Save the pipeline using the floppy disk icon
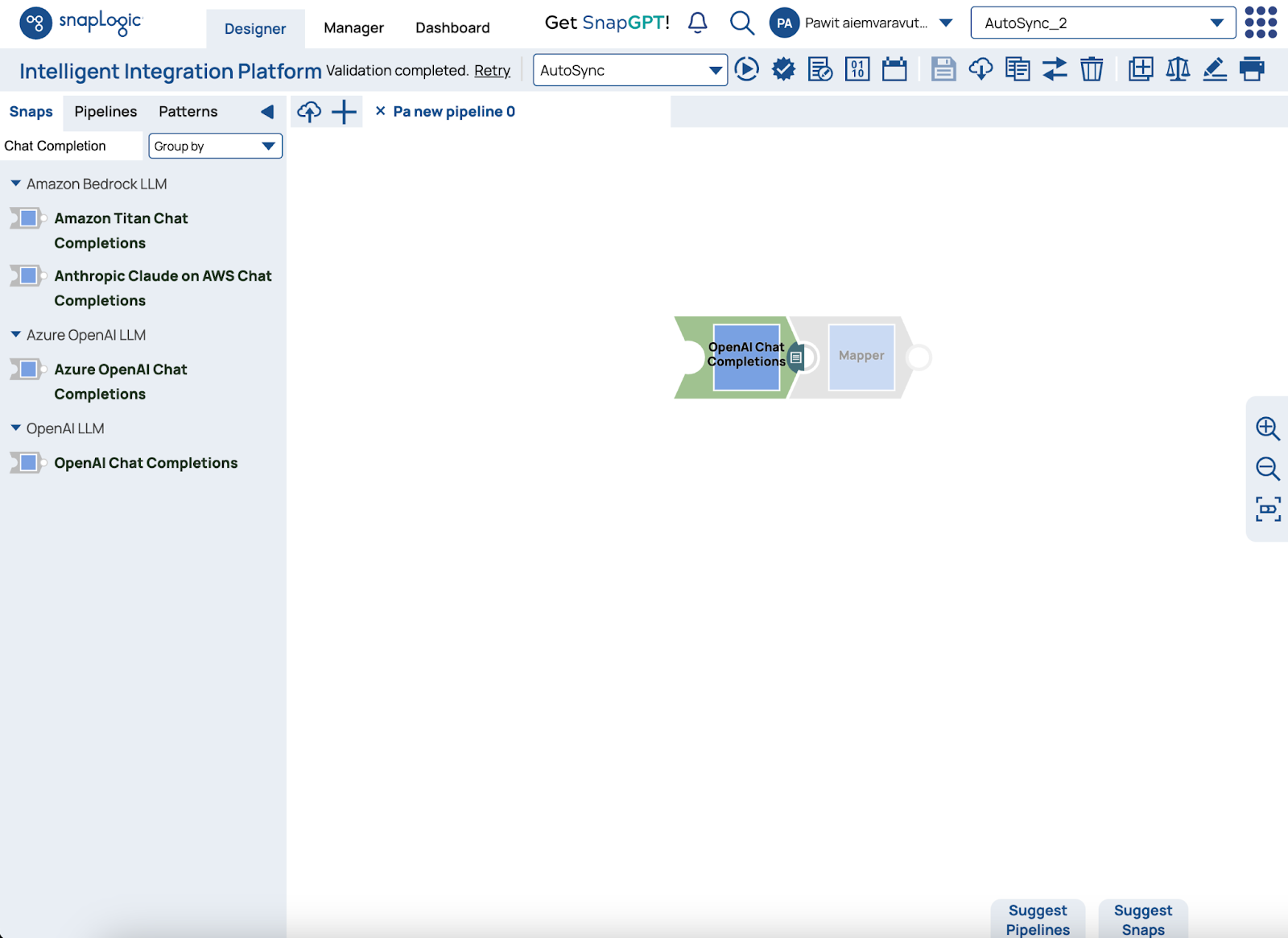 tap(943, 69)
